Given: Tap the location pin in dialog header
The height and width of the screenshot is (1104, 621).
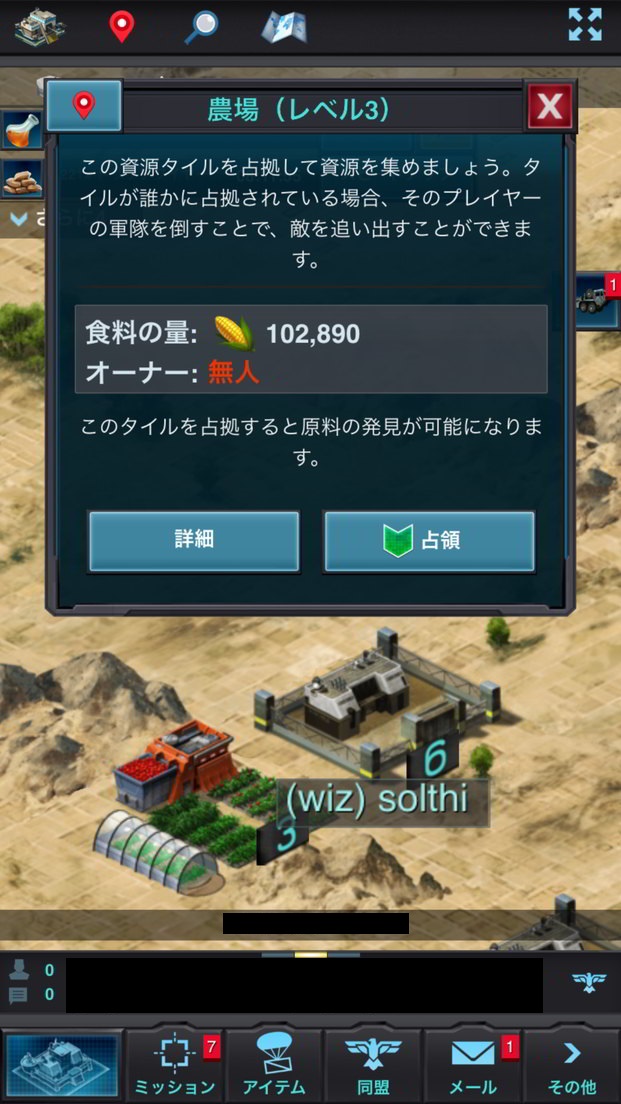Looking at the screenshot, I should coord(84,106).
